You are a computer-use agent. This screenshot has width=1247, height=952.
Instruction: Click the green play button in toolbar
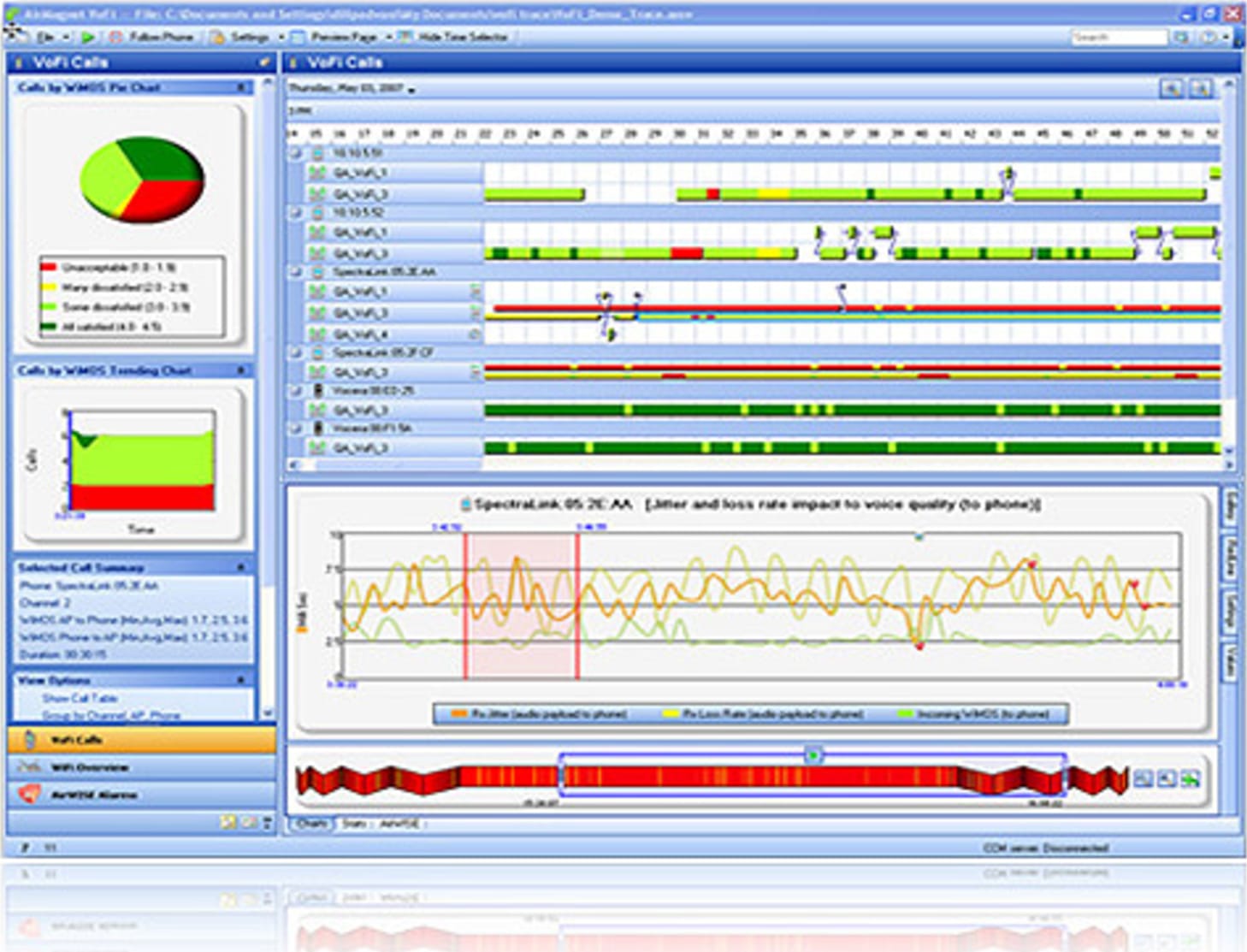88,38
